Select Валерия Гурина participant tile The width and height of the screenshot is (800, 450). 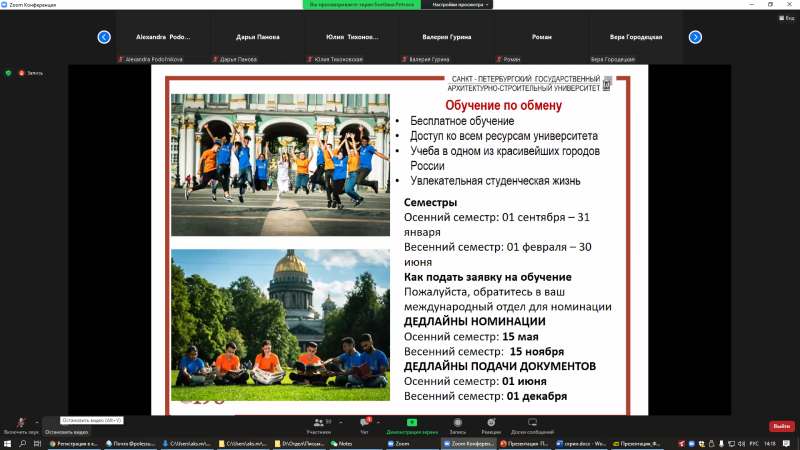click(x=446, y=37)
